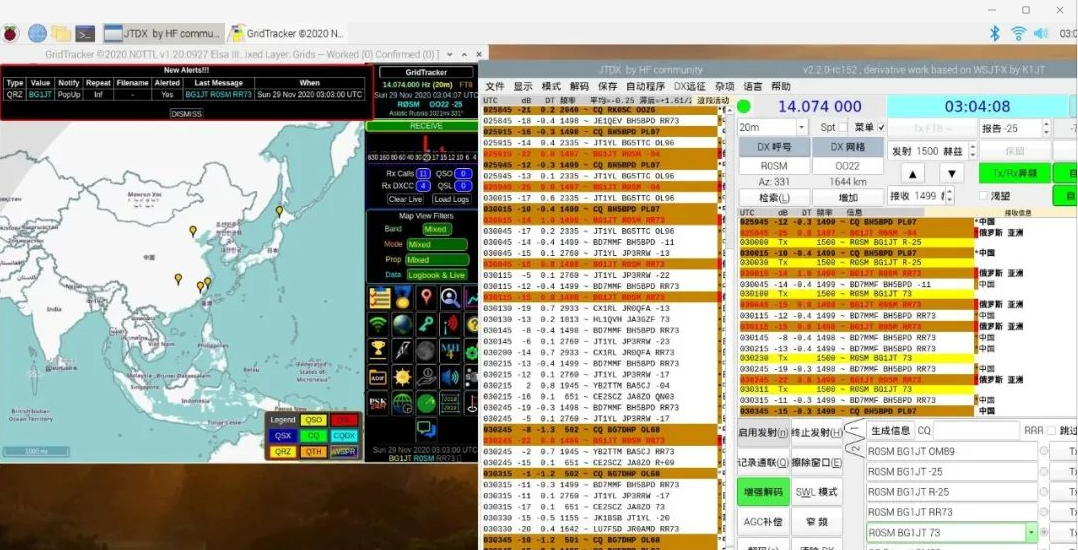This screenshot has width=1078, height=550.
Task: Select radio button next to R0SM BG1JT RR73
Action: (x=1044, y=512)
